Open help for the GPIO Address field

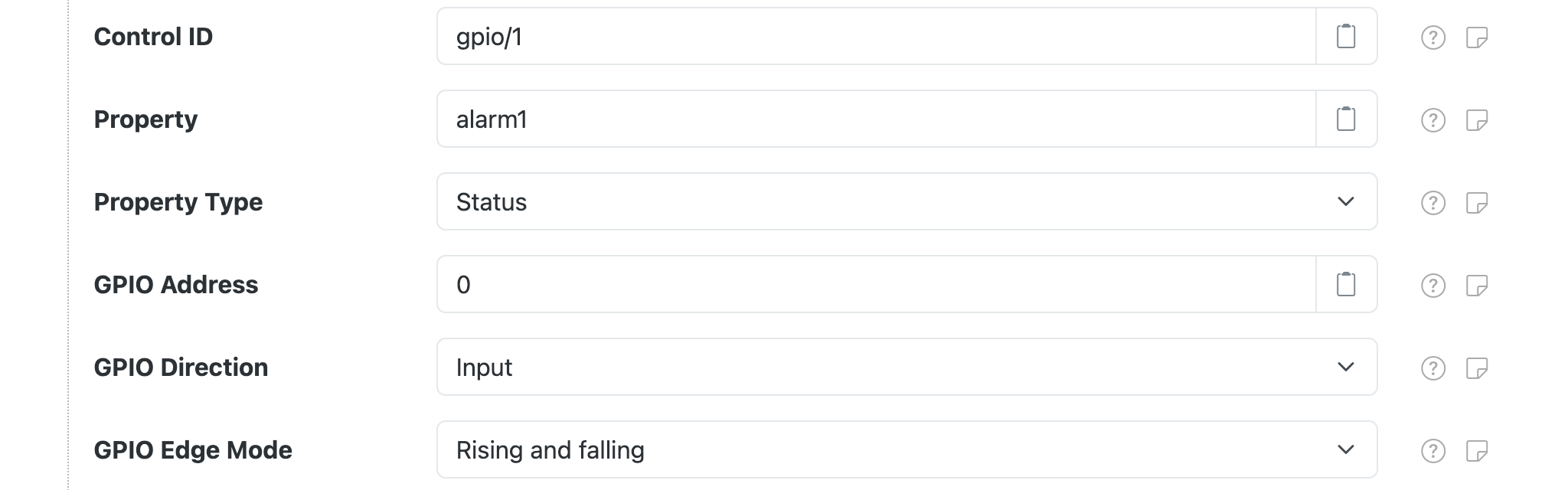[1432, 284]
